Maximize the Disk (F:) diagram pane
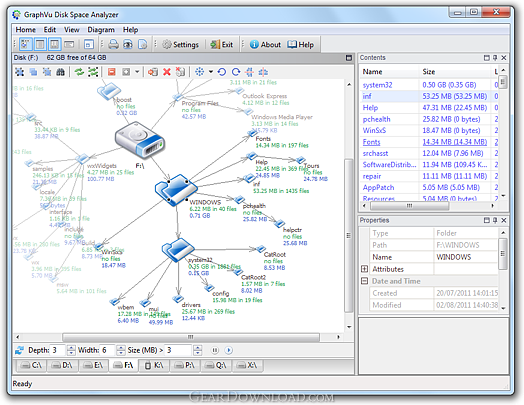The image size is (524, 405). click(349, 58)
